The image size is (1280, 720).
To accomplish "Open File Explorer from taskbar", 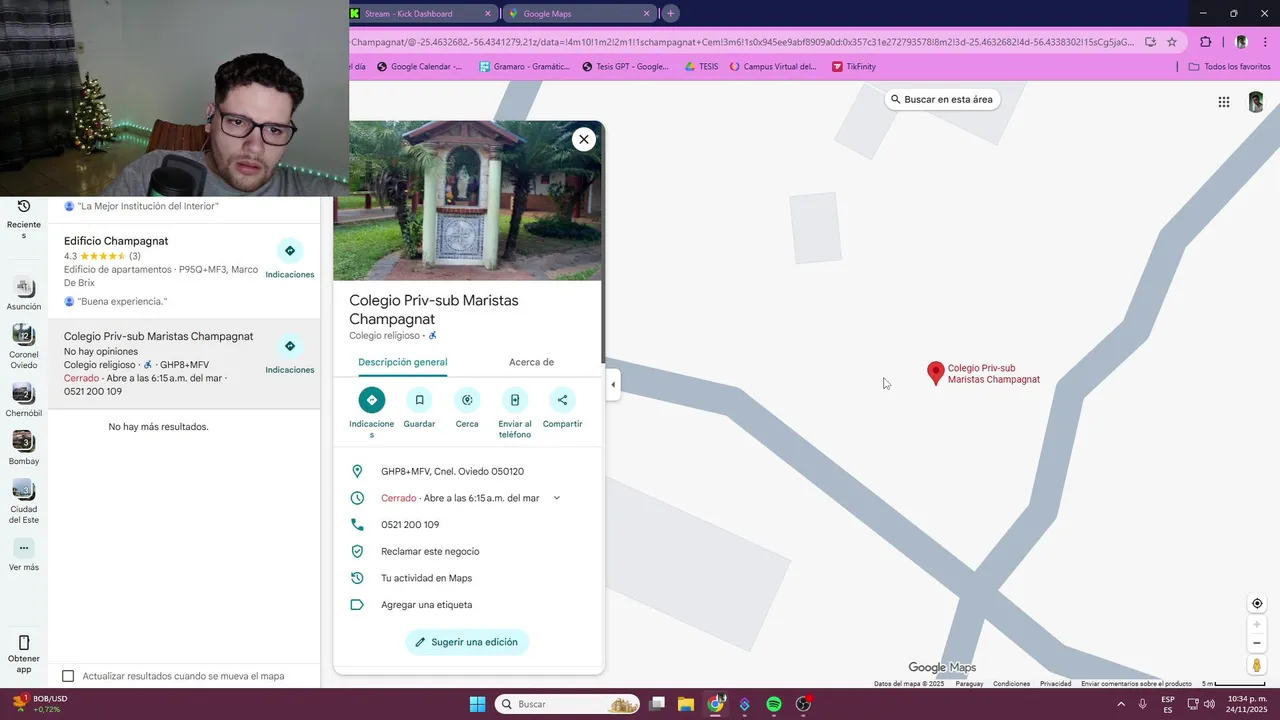I will (686, 704).
